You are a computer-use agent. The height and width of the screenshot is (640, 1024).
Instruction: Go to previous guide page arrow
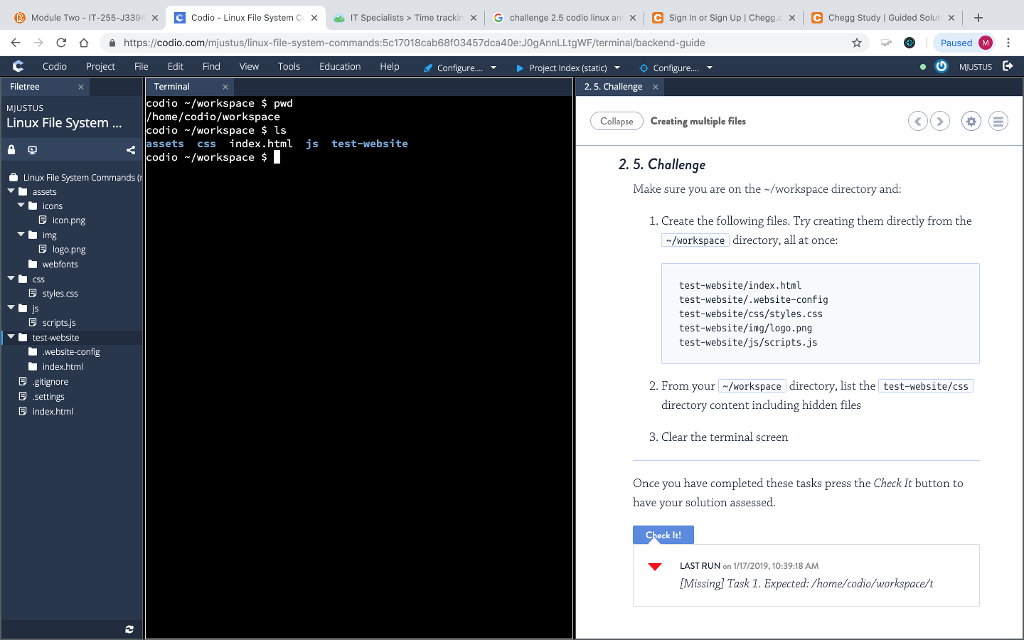point(918,121)
